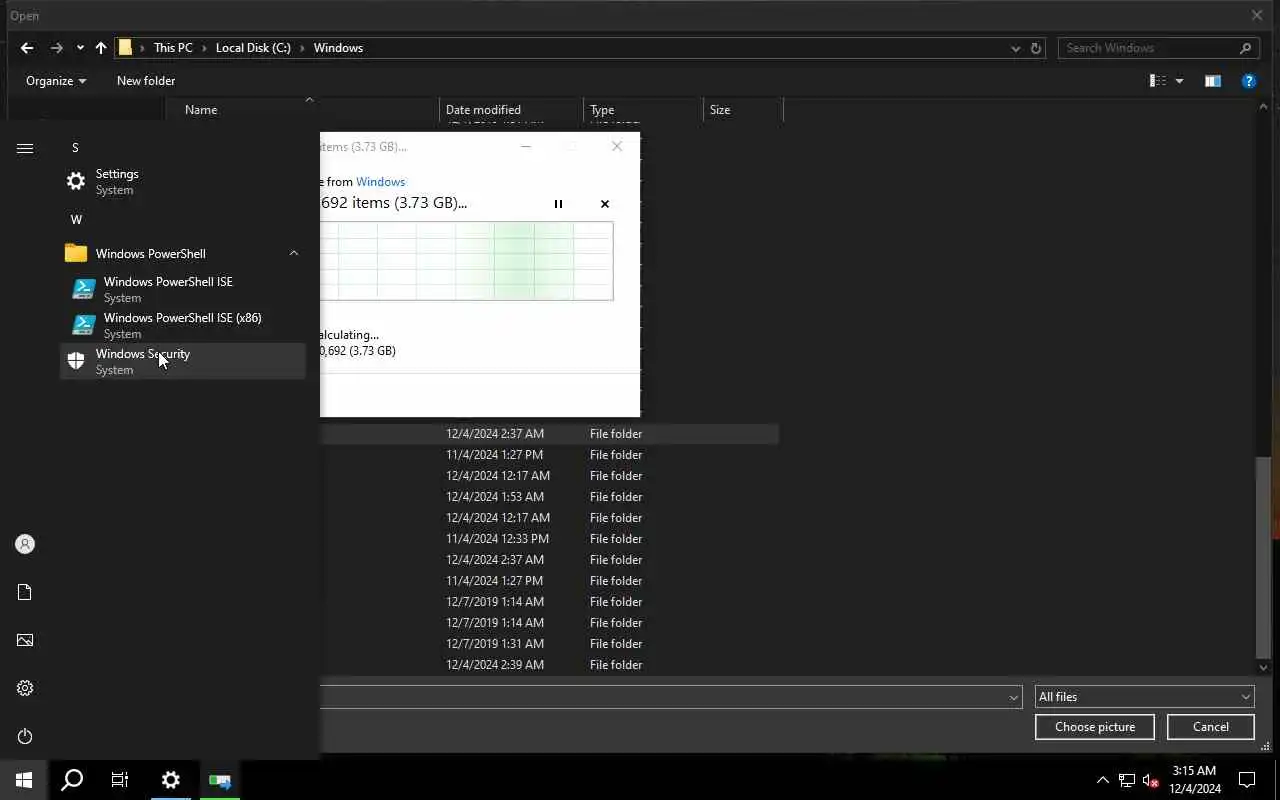
Task: Click New folder button
Action: [146, 81]
